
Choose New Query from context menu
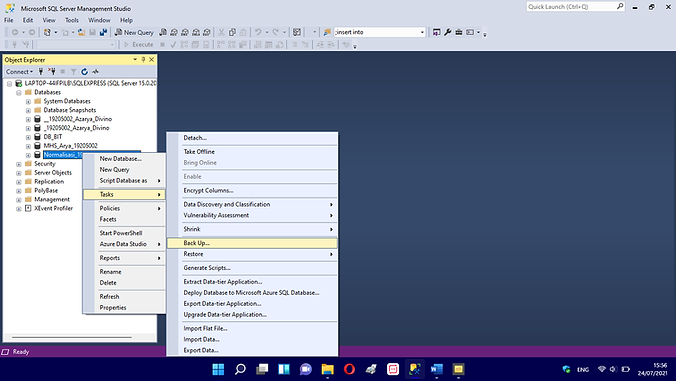pos(124,169)
